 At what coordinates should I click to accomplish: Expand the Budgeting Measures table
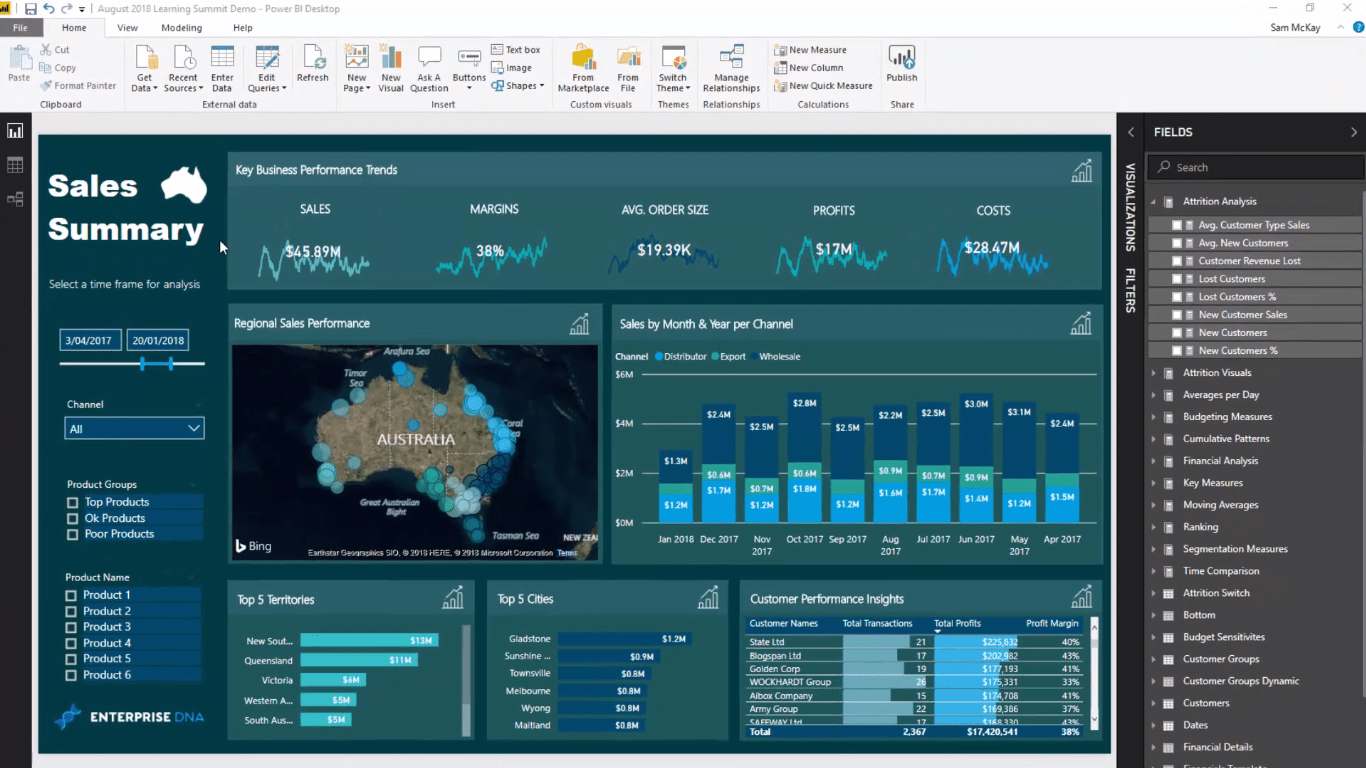[x=1153, y=417]
